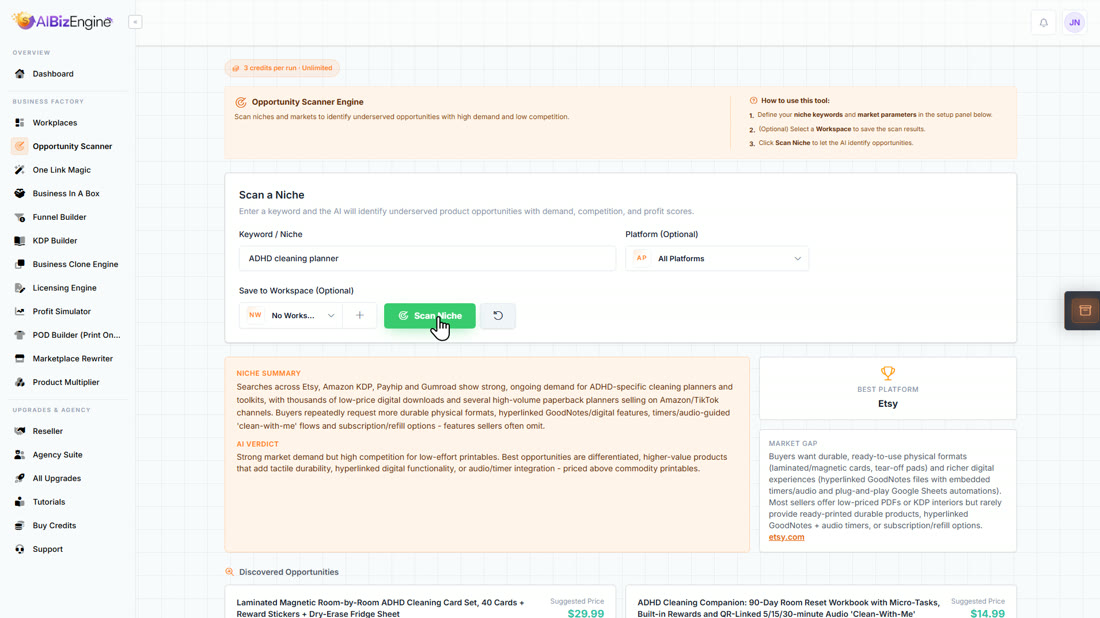Click the AI VERDICT heading
Screen dimensions: 1100x618
click(257, 444)
